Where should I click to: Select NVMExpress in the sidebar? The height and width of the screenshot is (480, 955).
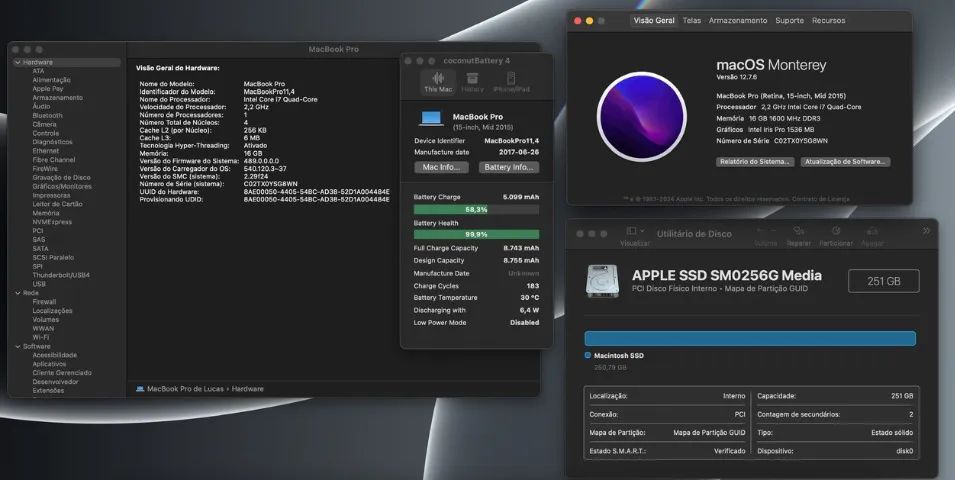(52, 222)
